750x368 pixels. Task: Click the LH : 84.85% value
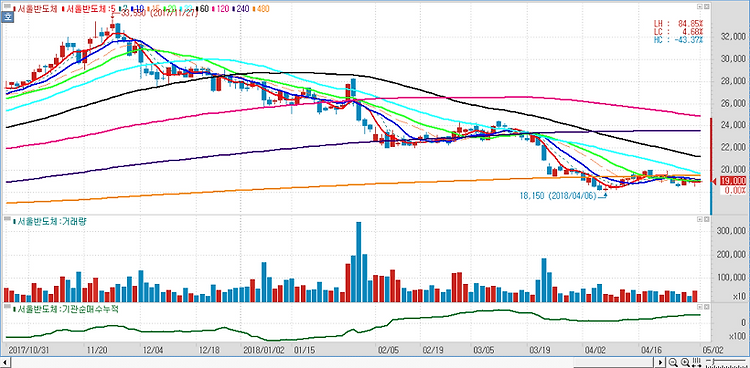click(678, 23)
